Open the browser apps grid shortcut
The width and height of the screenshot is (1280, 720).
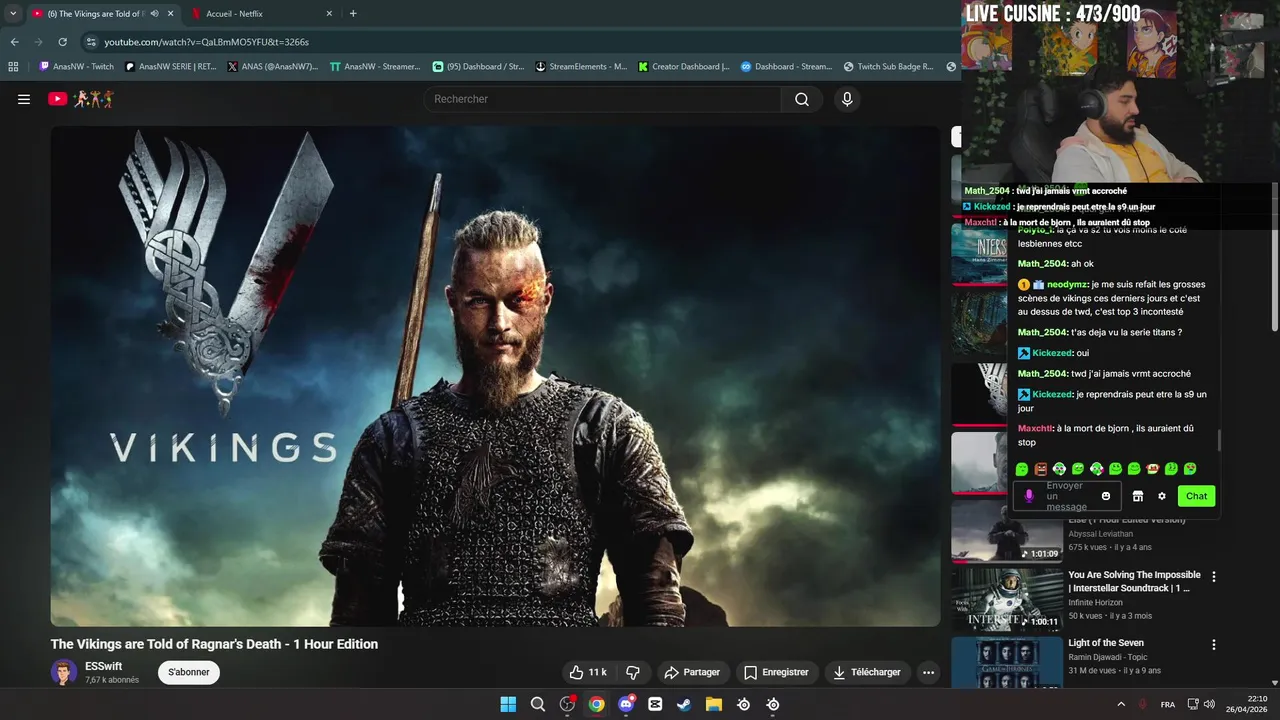(13, 67)
